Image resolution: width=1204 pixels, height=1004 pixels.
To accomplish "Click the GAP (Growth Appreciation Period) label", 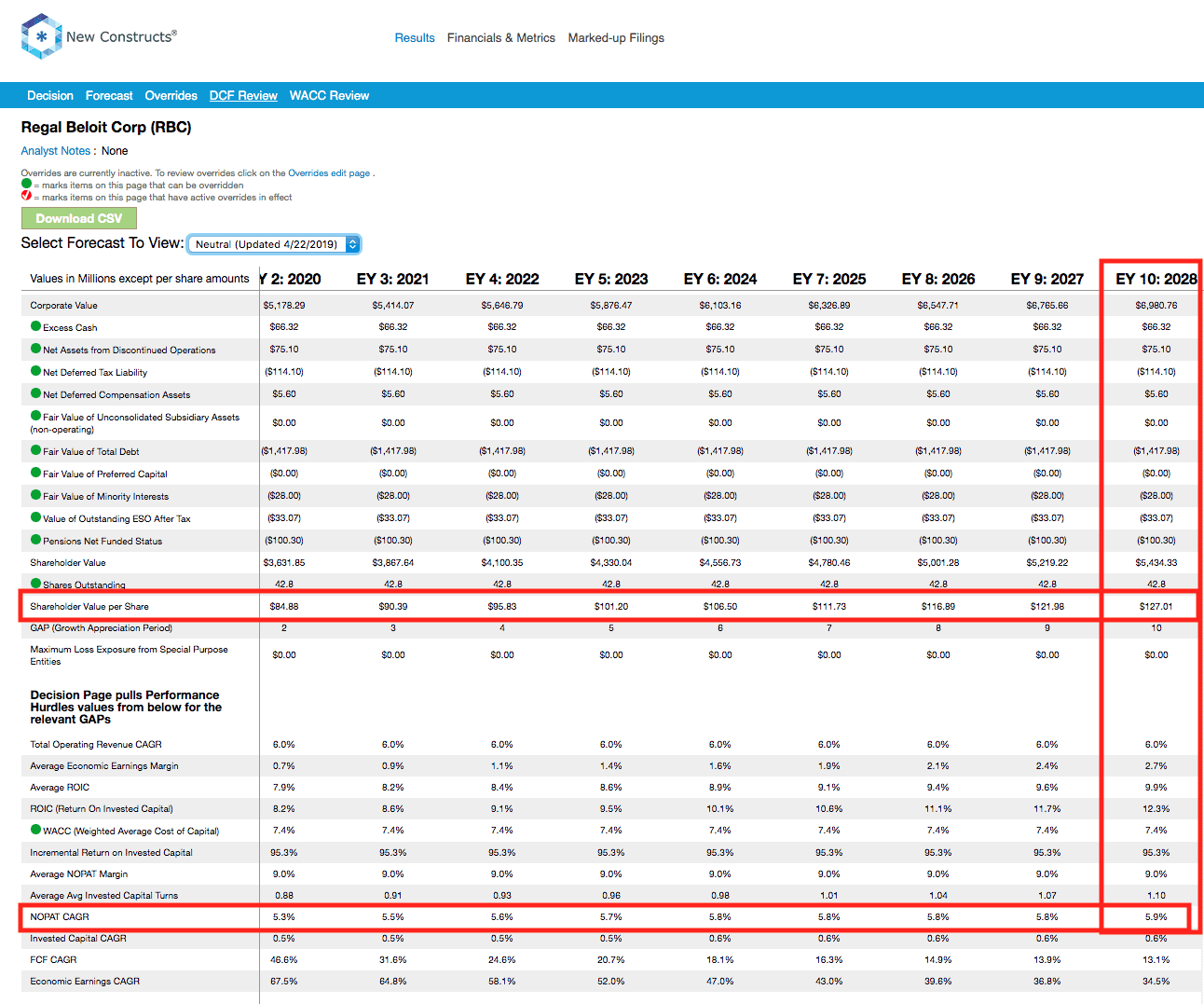I will tap(101, 628).
